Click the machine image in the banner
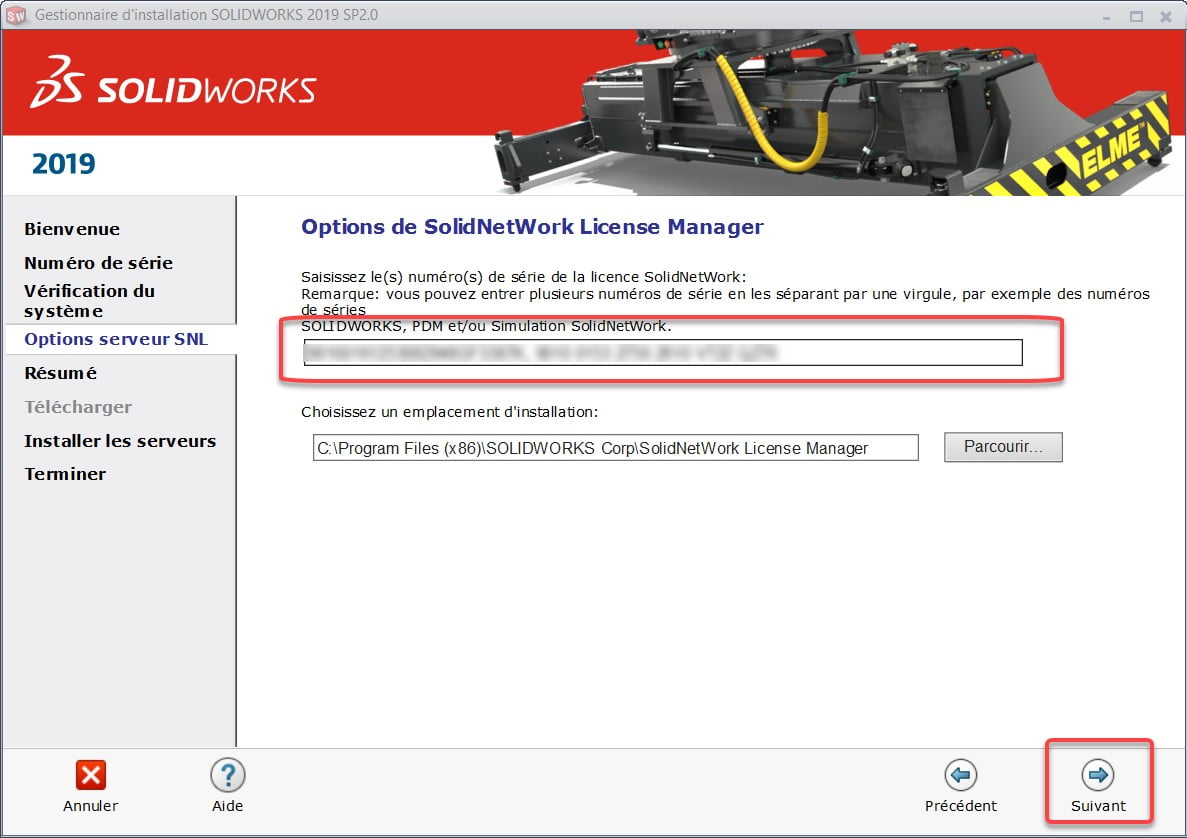The image size is (1187, 838). [833, 112]
